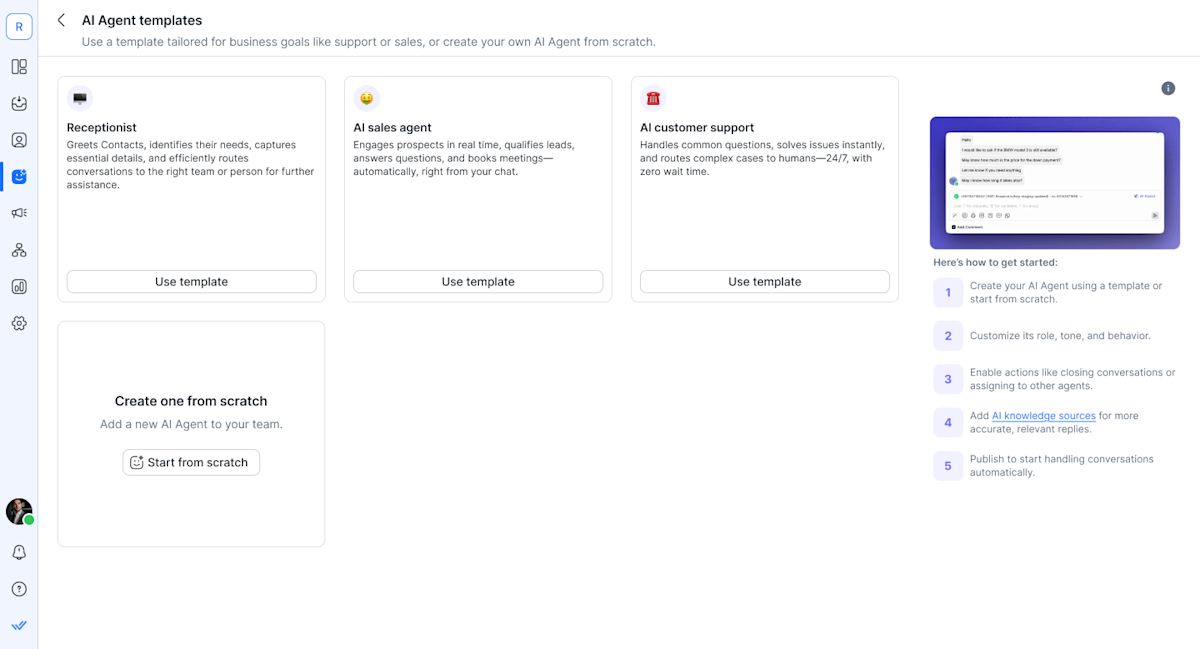1200x649 pixels.
Task: Open the Dashboard modules icon near the top
Action: tap(19, 66)
